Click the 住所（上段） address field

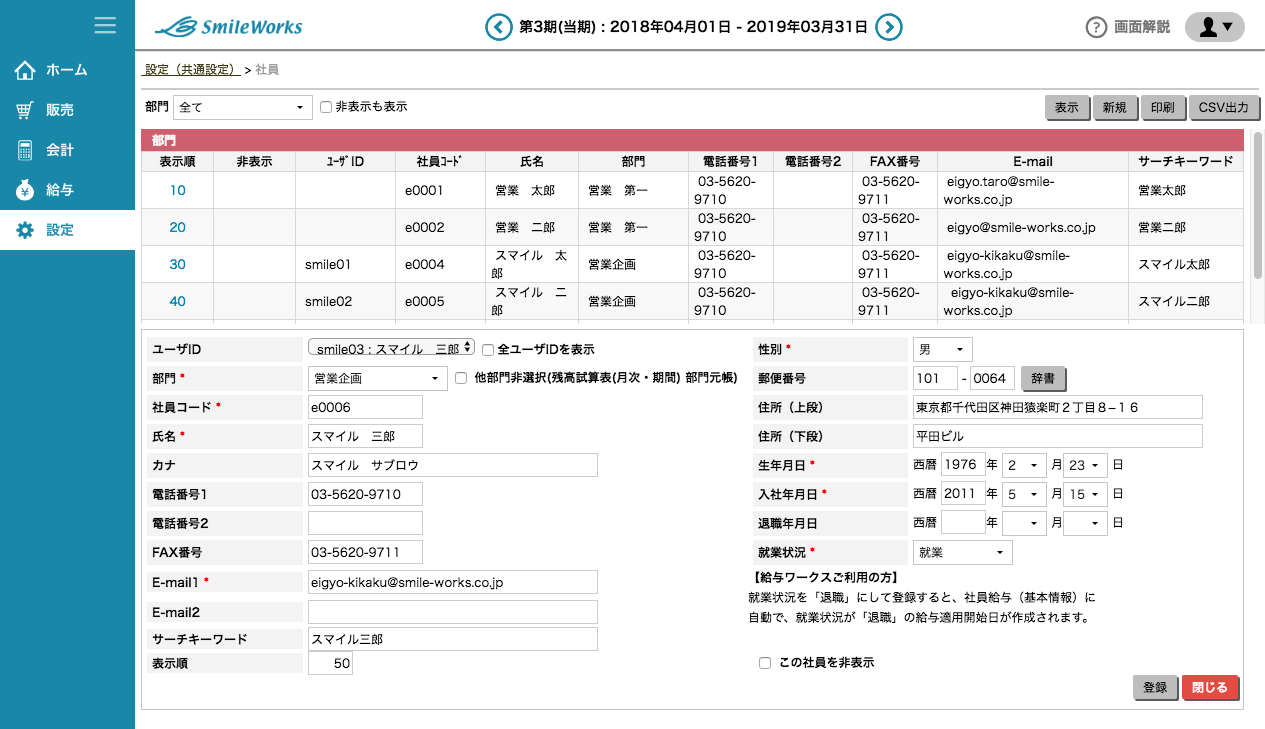1057,407
